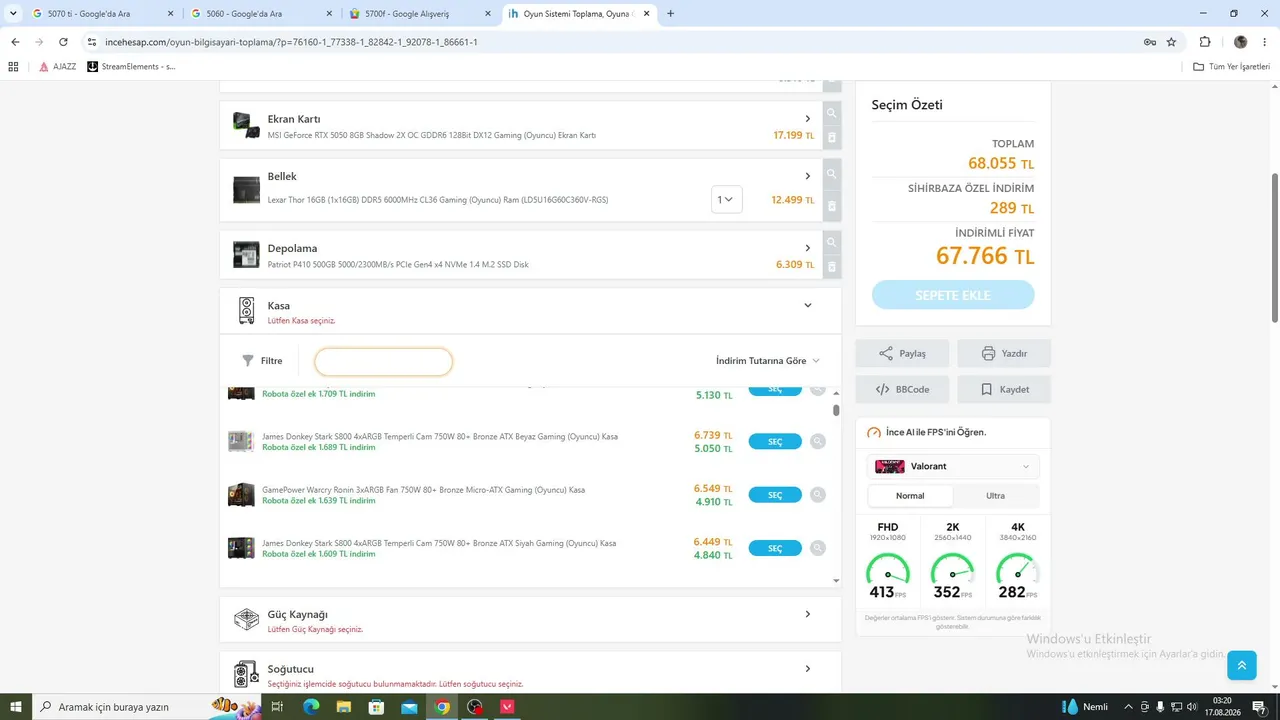Change sorting from İndirim Tutarına Göre
The image size is (1280, 720).
[x=768, y=361]
